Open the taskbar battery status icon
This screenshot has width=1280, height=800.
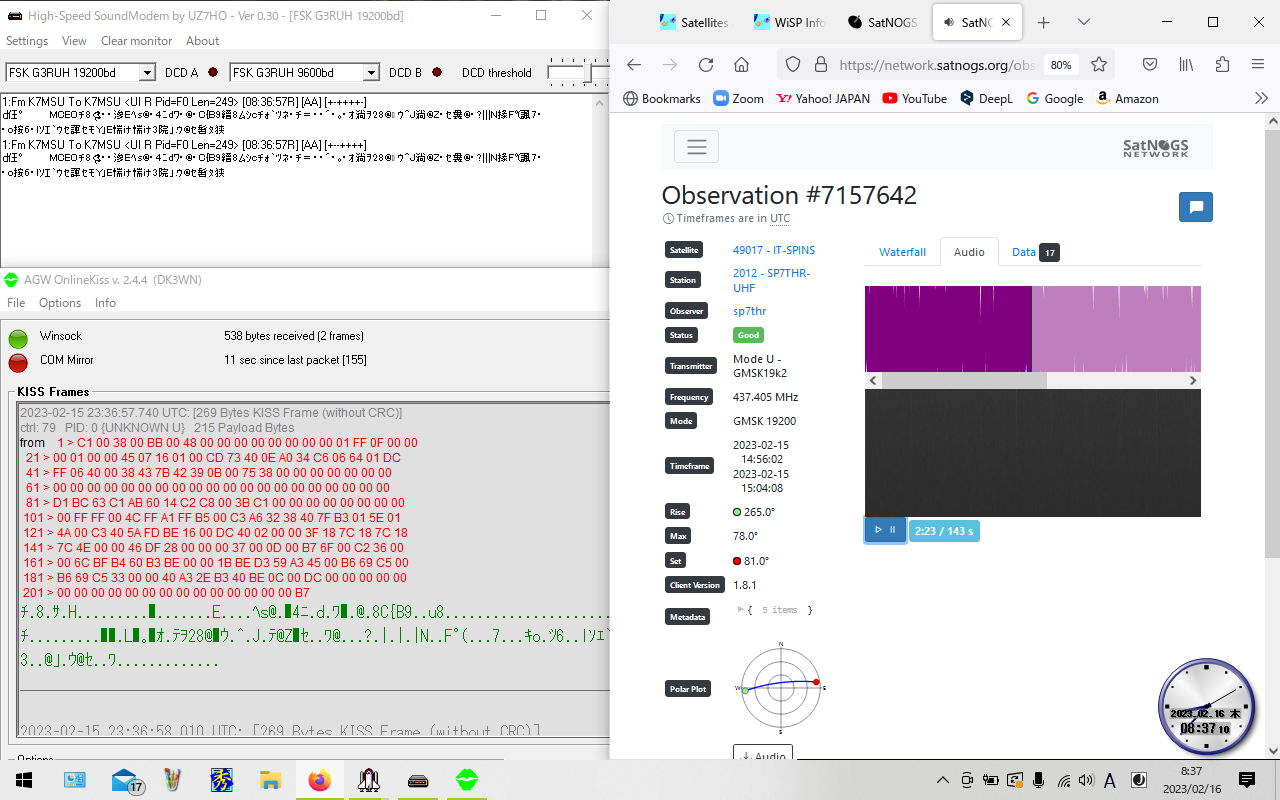point(991,780)
